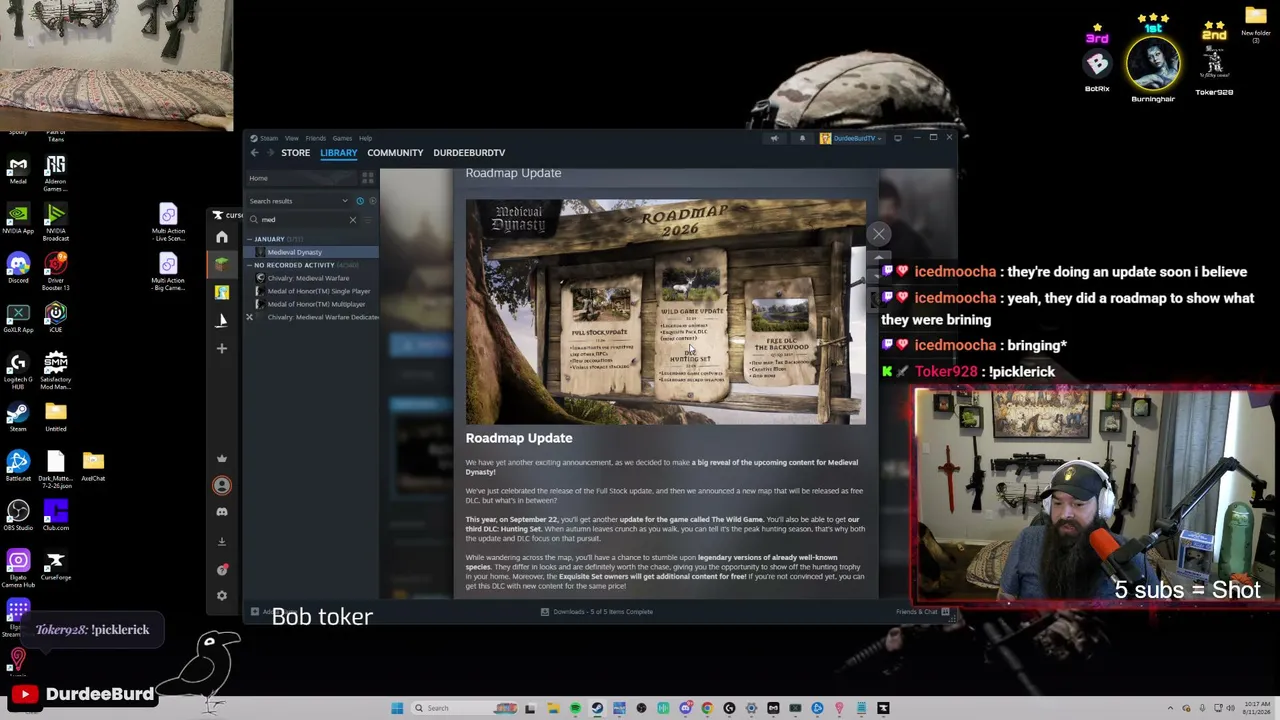Open the Steam STORE tab
Viewport: 1280px width, 720px height.
(x=295, y=153)
